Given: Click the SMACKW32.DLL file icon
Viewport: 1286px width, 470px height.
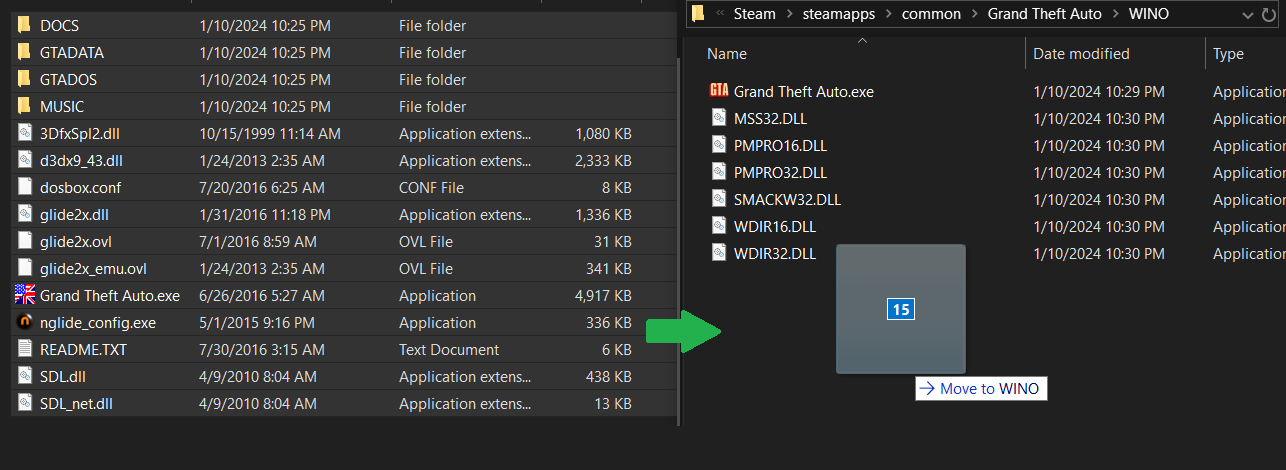Looking at the screenshot, I should (x=718, y=199).
